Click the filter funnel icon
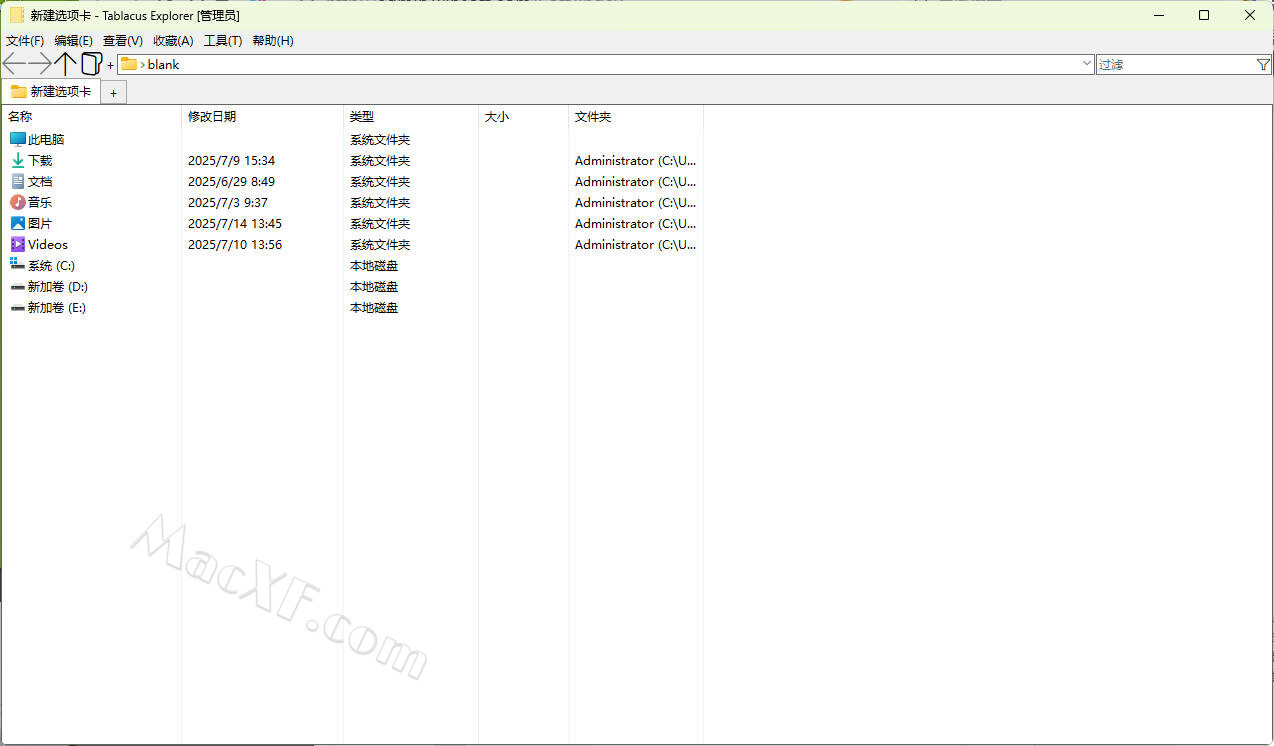This screenshot has height=746, width=1274. (x=1263, y=64)
